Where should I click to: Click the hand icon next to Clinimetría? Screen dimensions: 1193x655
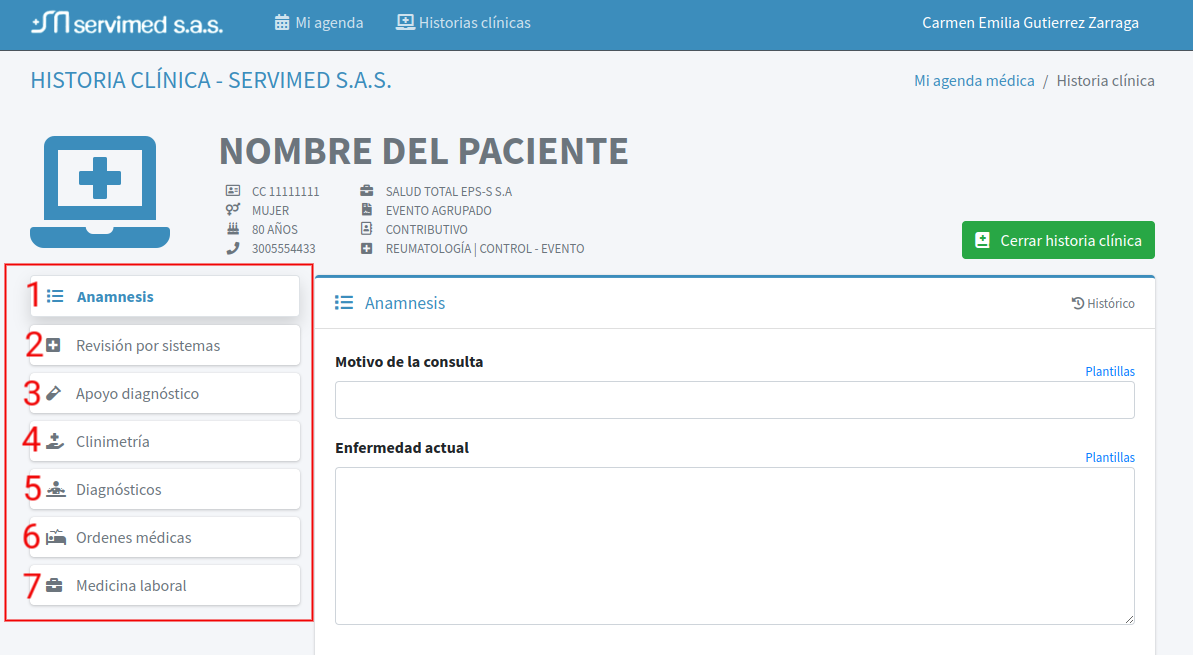coord(55,441)
